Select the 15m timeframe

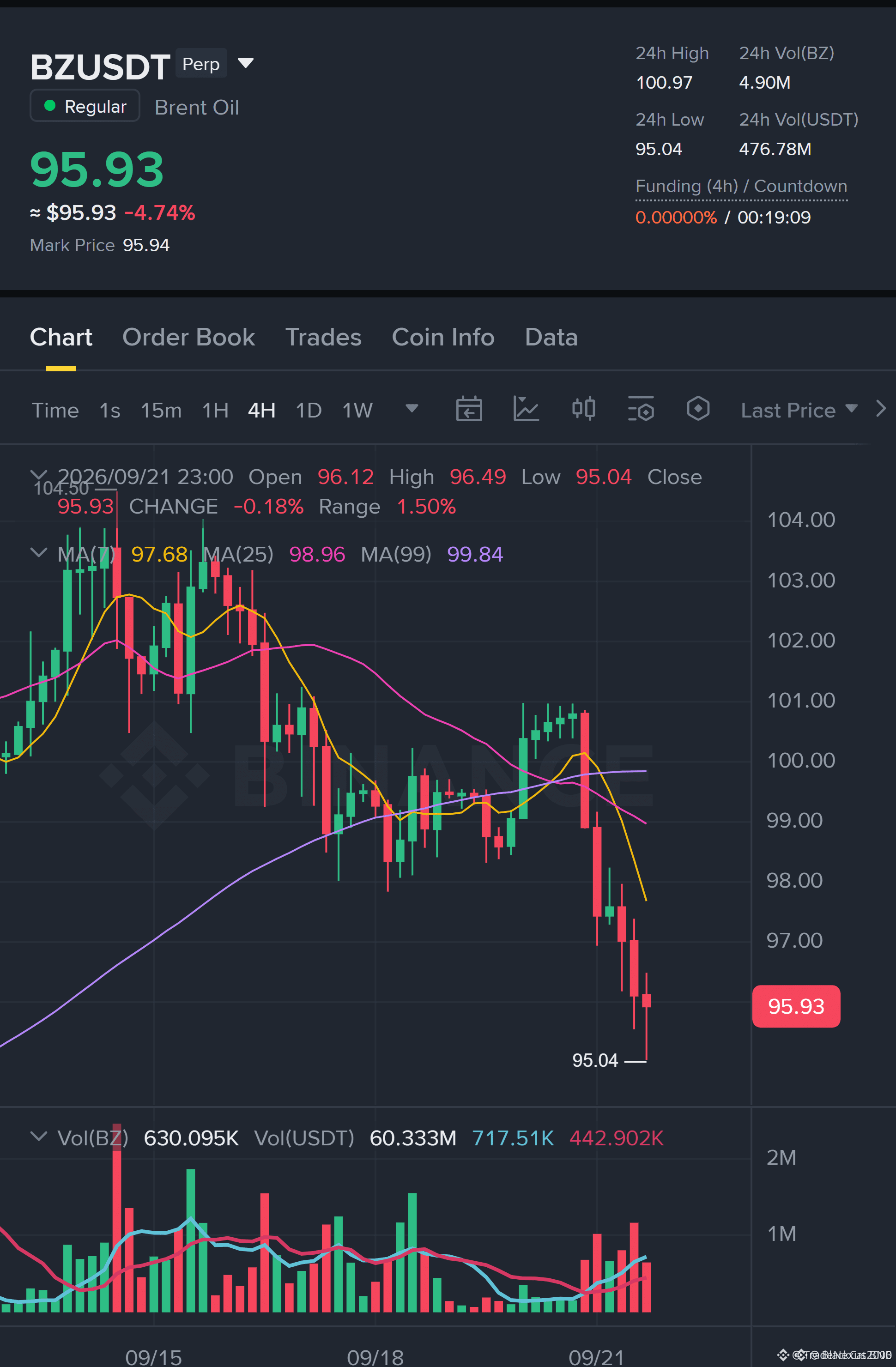[161, 410]
